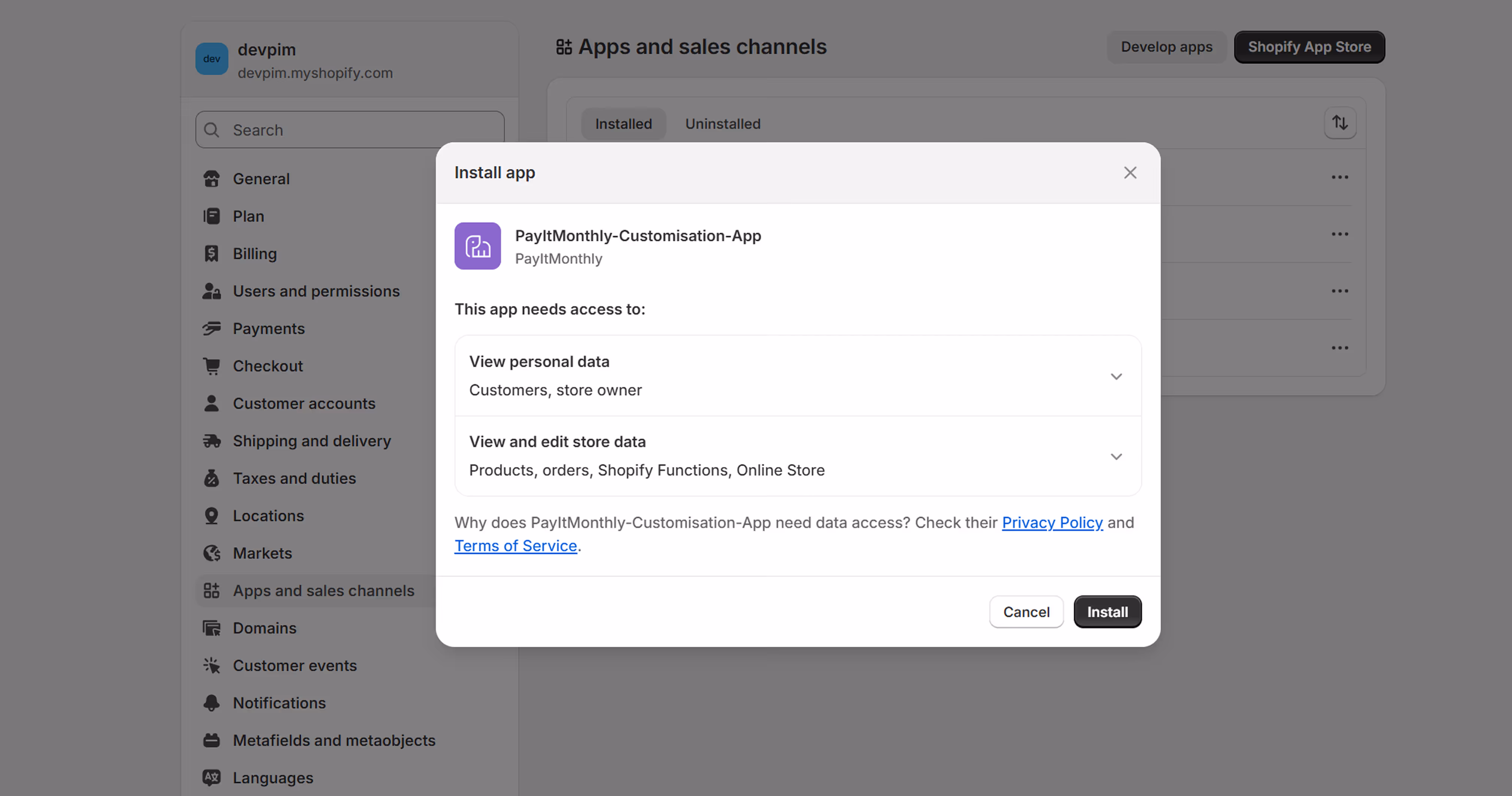Expand View and edit store data
This screenshot has height=796, width=1512.
tap(1116, 456)
